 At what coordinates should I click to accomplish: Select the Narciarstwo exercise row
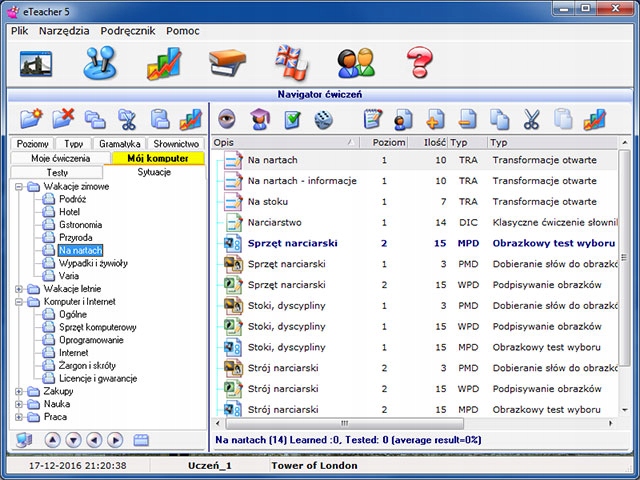point(274,222)
